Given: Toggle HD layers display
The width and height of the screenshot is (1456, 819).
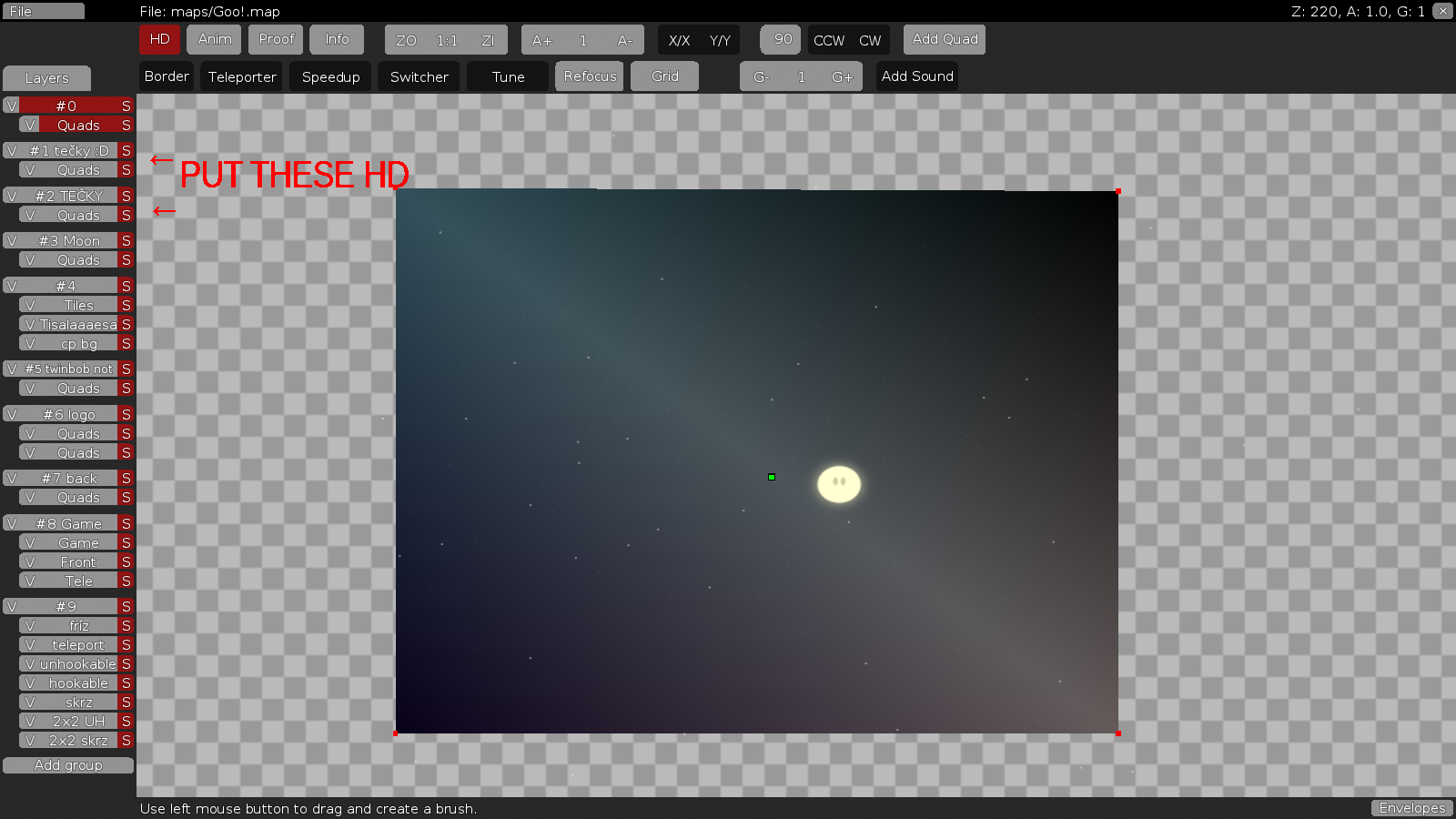Looking at the screenshot, I should (x=159, y=39).
